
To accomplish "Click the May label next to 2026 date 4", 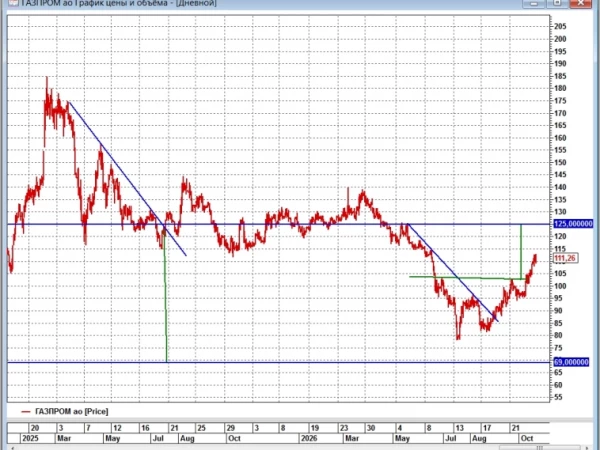I will (x=402, y=439).
